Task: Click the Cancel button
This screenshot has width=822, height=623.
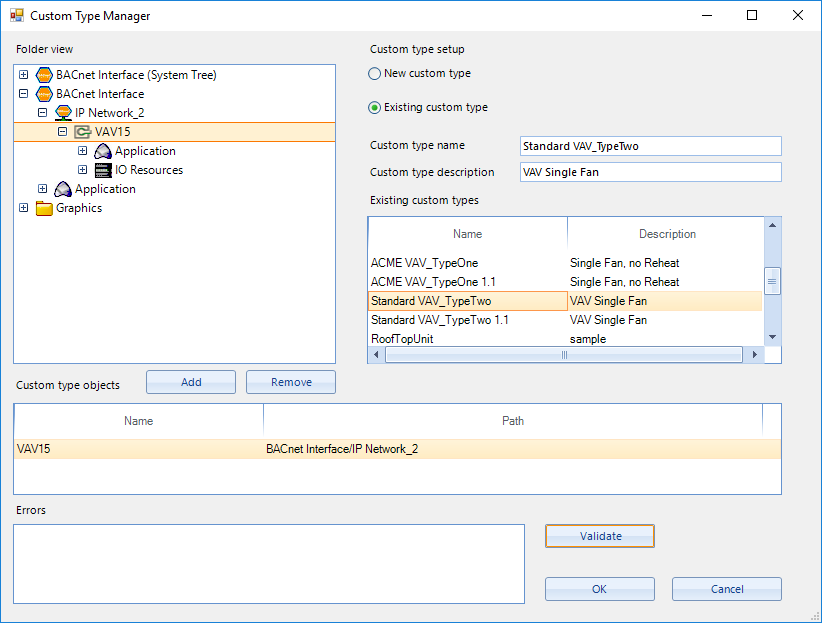Action: click(x=727, y=589)
